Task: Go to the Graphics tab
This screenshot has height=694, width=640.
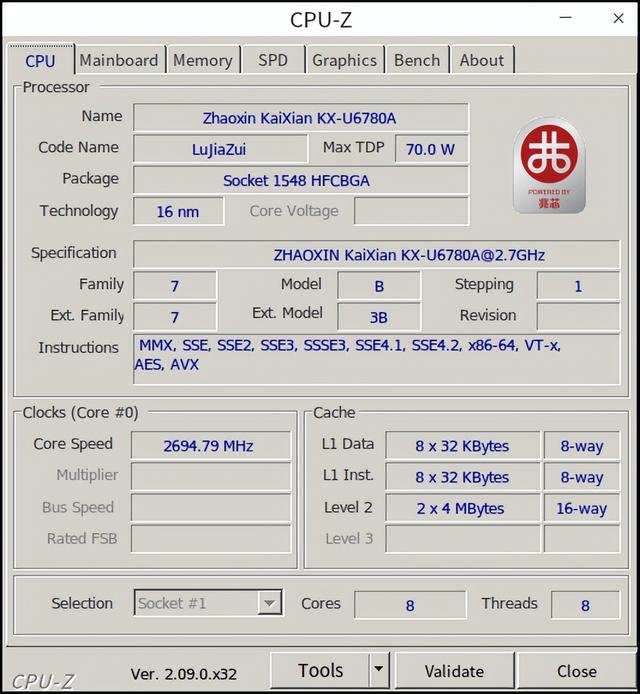Action: (x=344, y=60)
